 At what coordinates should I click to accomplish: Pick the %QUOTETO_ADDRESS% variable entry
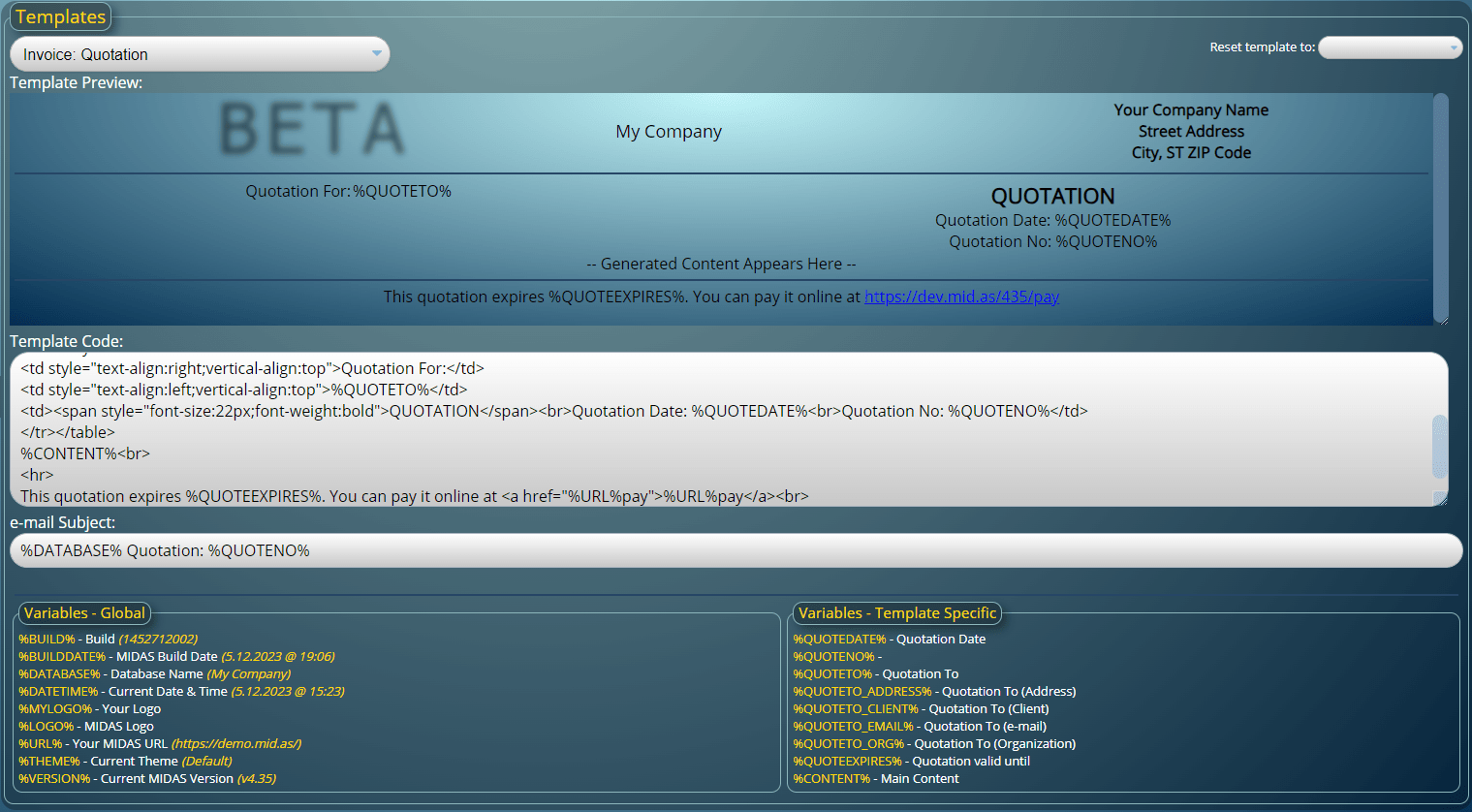[861, 692]
